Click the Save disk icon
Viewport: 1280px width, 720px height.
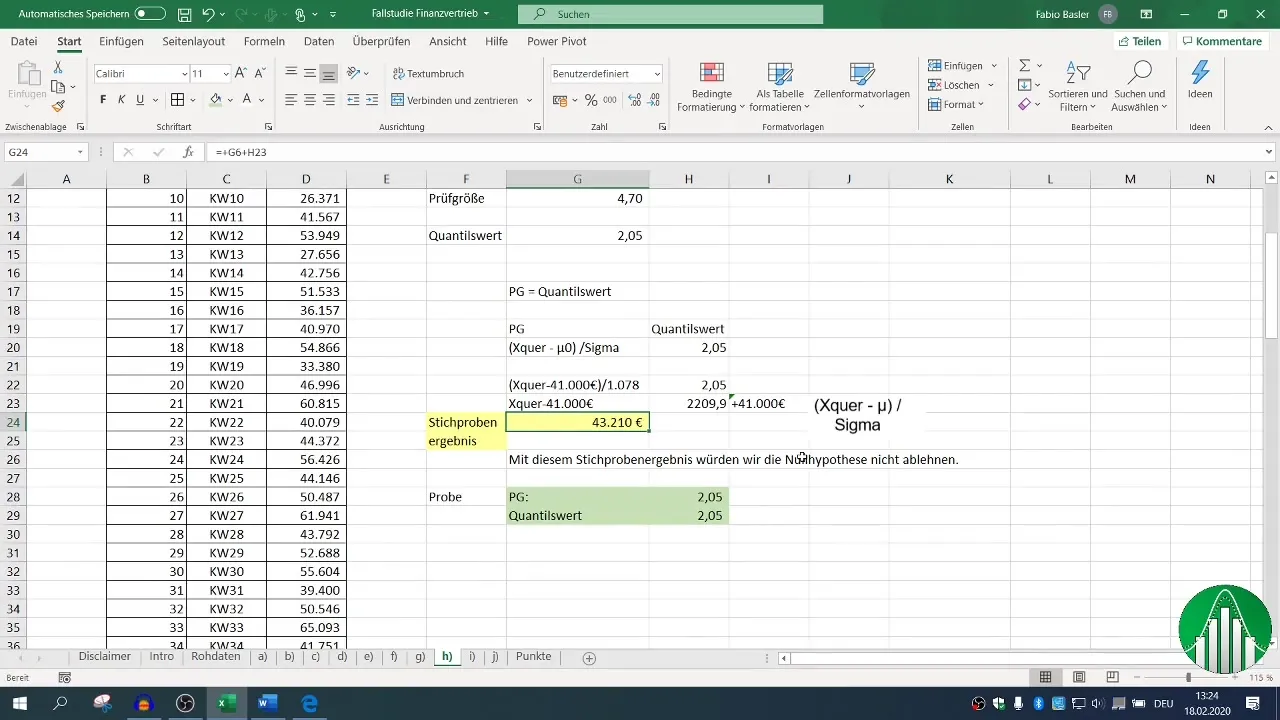(185, 15)
